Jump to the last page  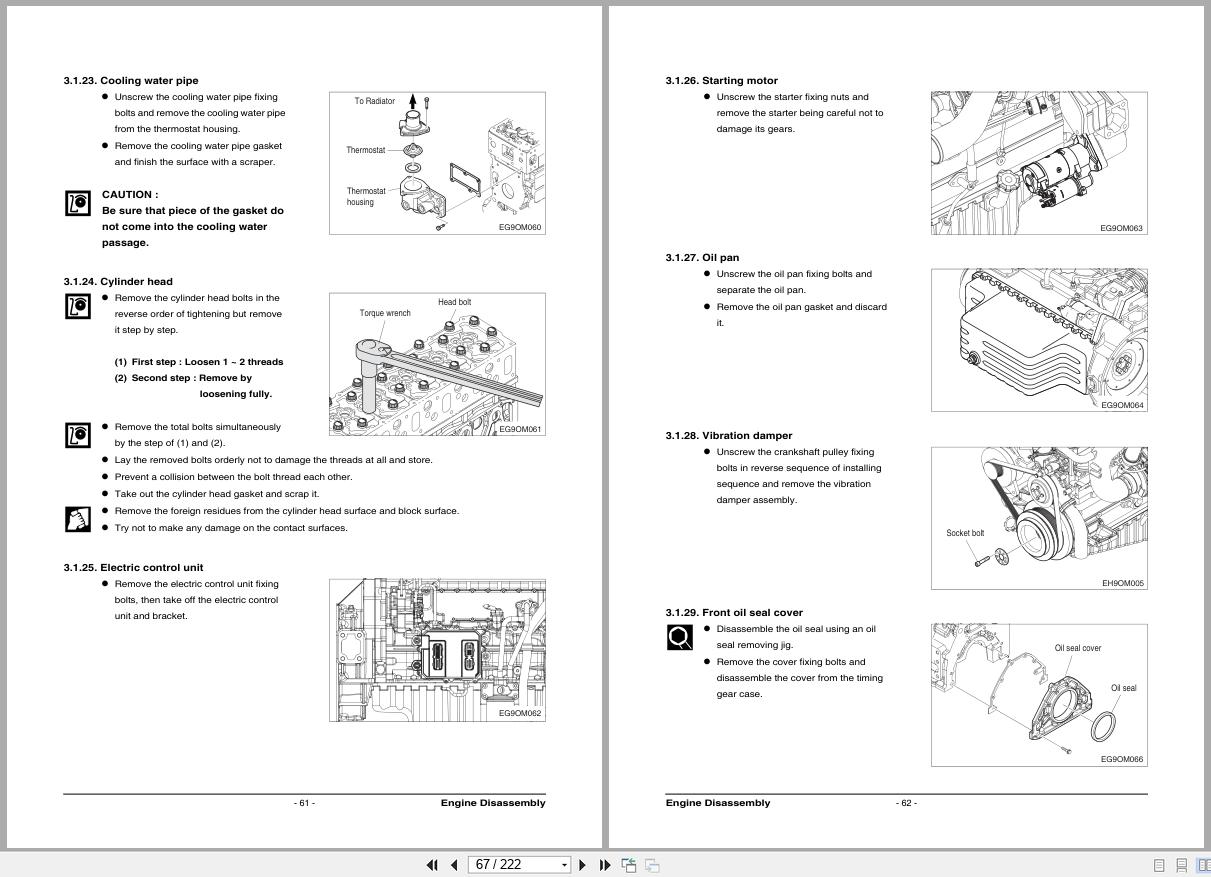click(x=605, y=865)
